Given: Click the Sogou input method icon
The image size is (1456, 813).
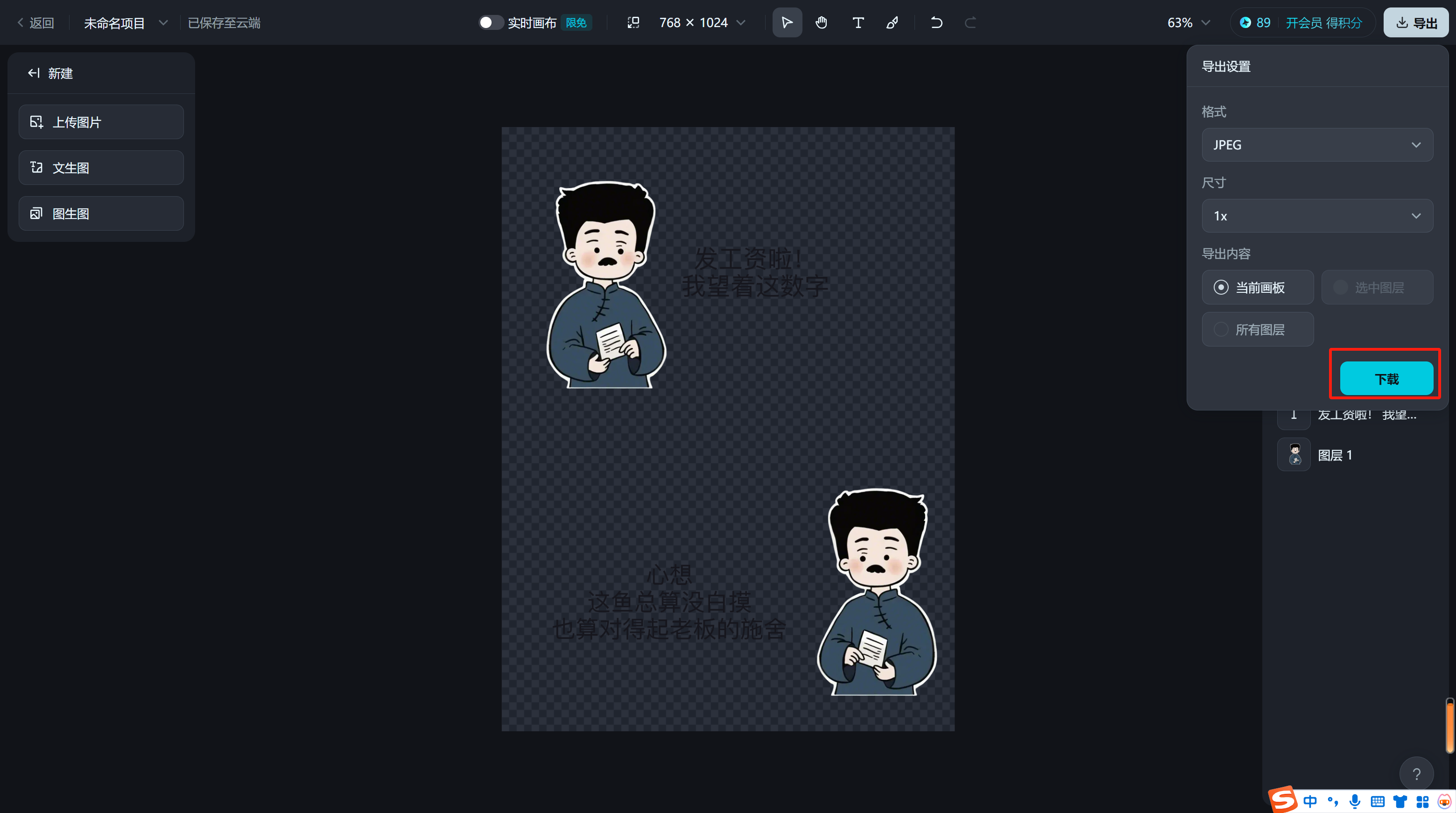Looking at the screenshot, I should click(x=1283, y=800).
